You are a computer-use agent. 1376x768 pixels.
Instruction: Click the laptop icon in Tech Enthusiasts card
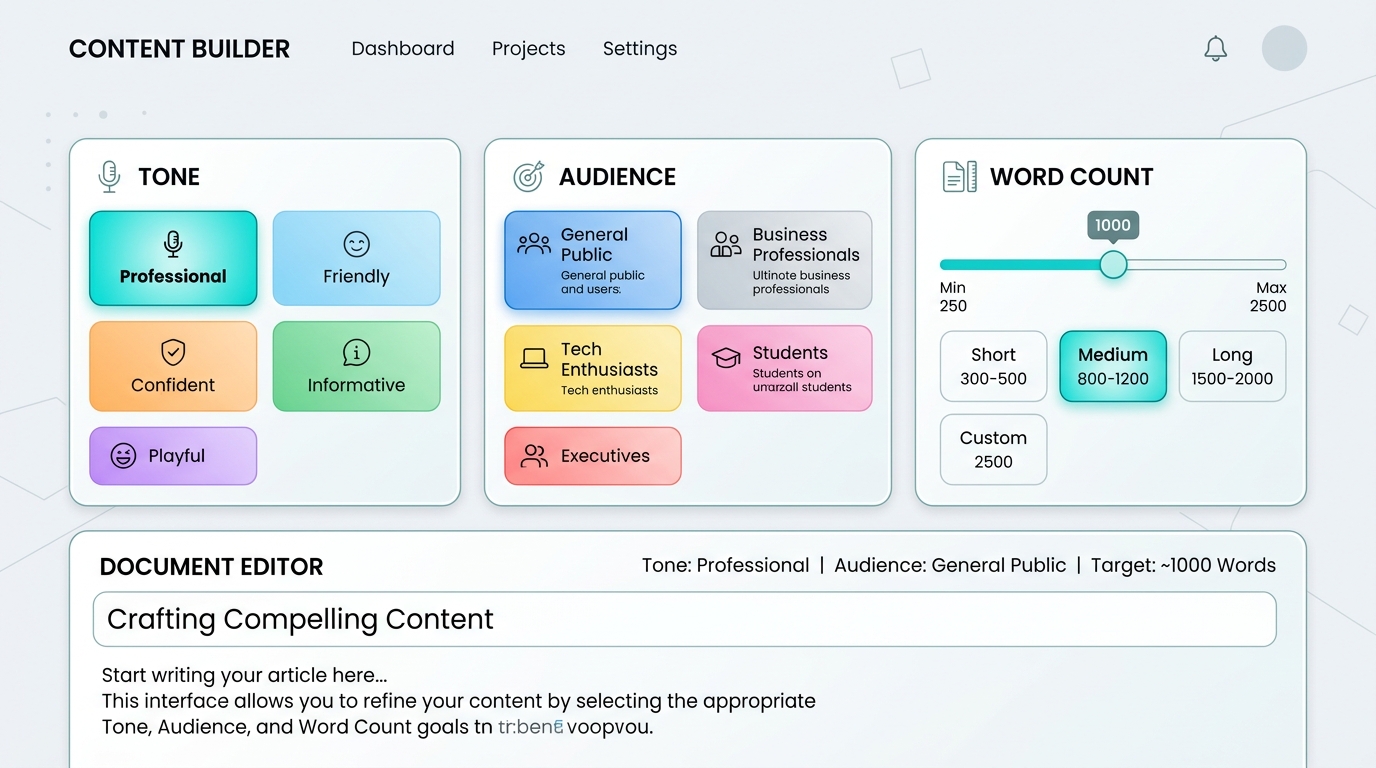[x=534, y=358]
